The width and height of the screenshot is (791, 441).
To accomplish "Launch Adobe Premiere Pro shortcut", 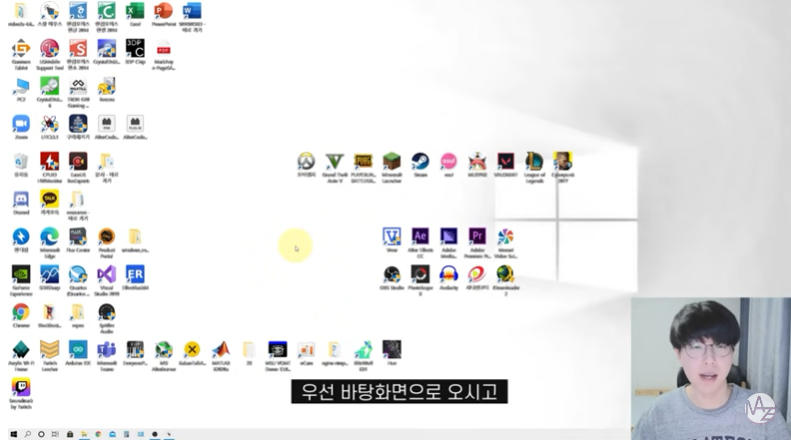I will coord(477,243).
